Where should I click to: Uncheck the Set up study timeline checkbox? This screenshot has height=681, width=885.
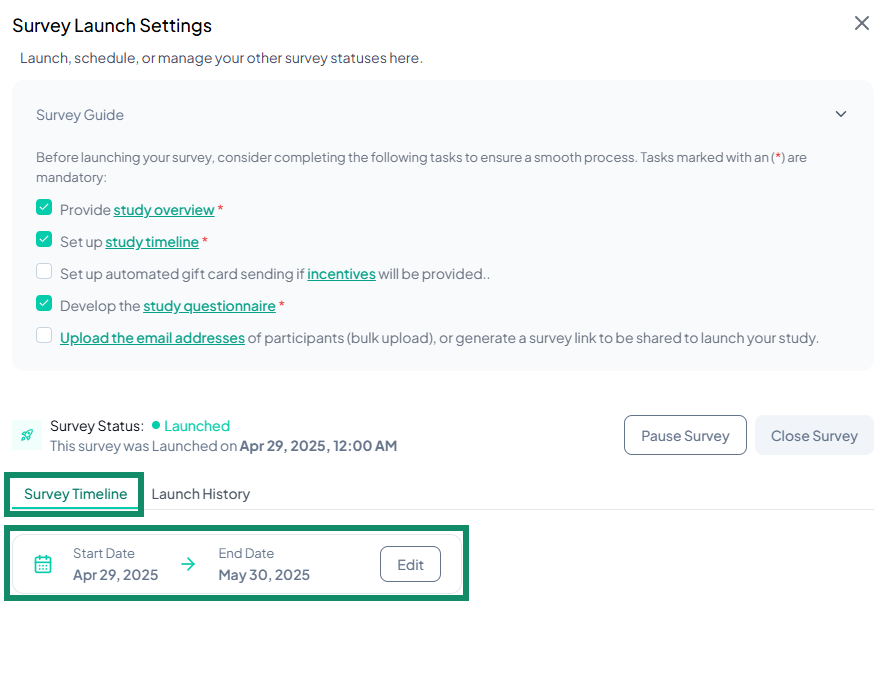click(44, 240)
